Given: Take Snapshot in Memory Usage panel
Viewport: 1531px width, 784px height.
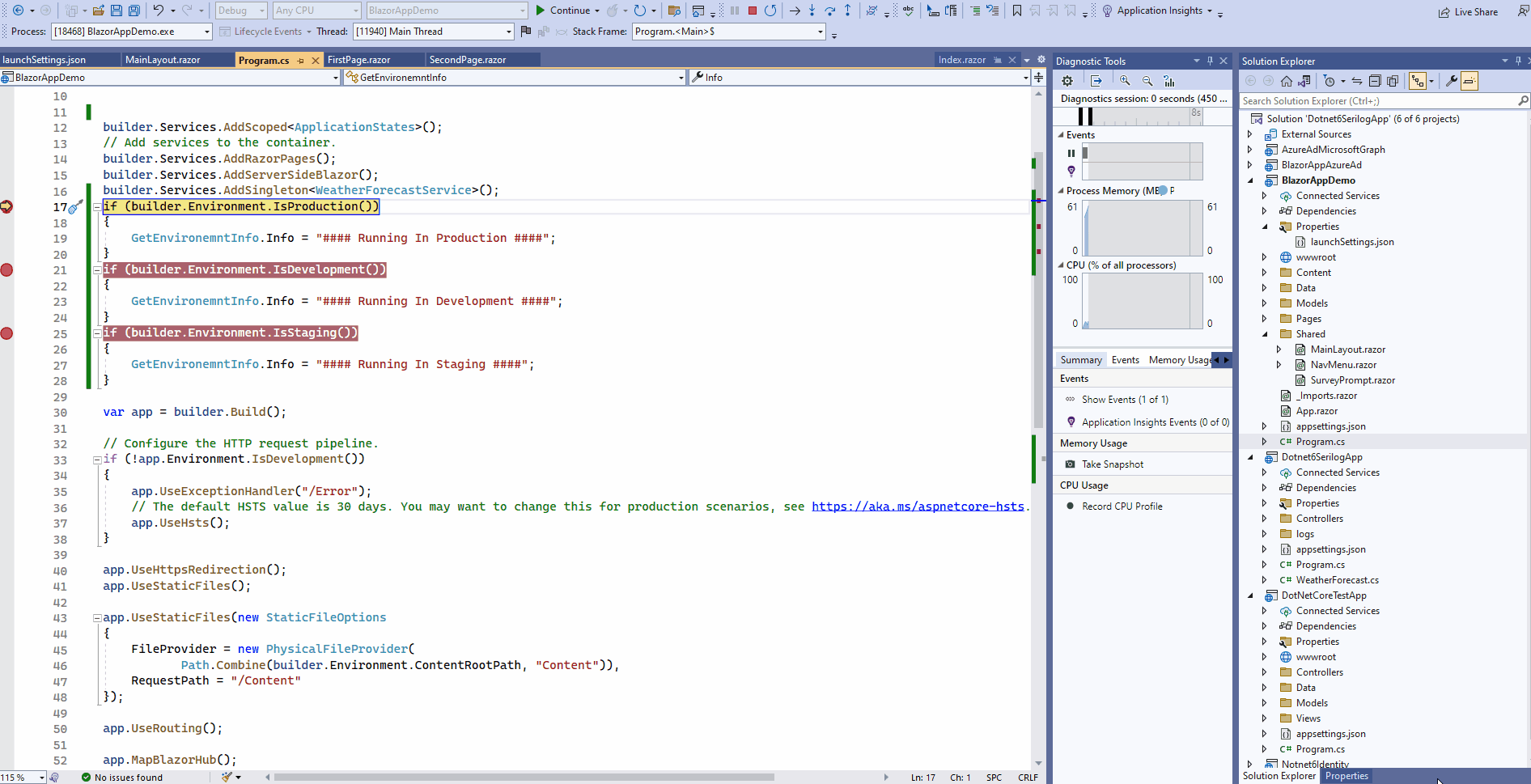Looking at the screenshot, I should [x=1112, y=464].
